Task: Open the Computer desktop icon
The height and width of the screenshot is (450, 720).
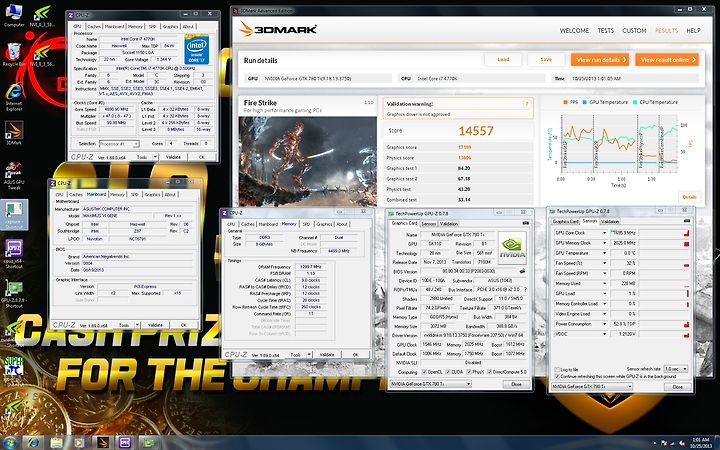Action: tap(14, 15)
